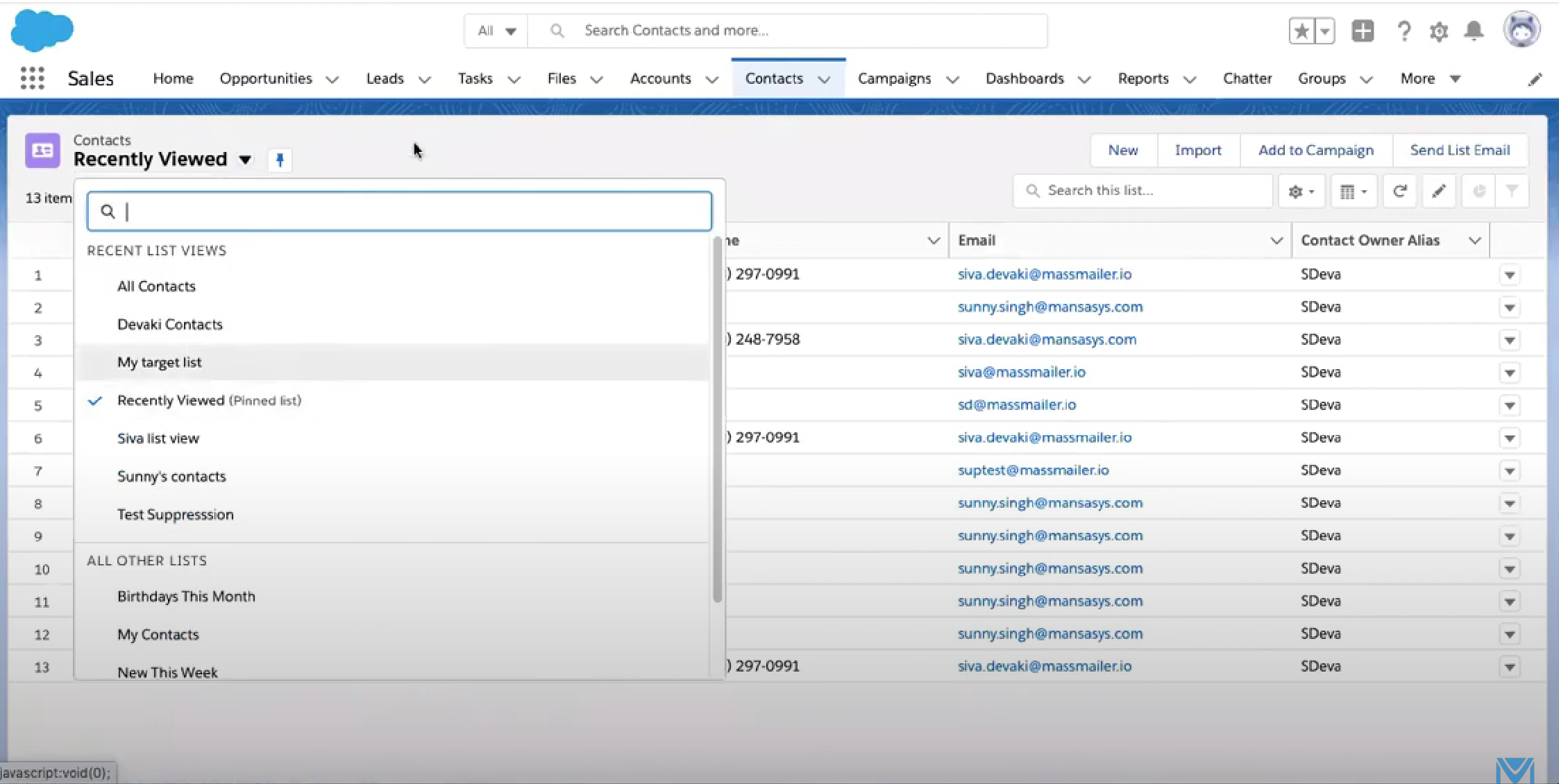Viewport: 1559px width, 784px height.
Task: Open the row 7 actions dropdown
Action: (x=1510, y=471)
